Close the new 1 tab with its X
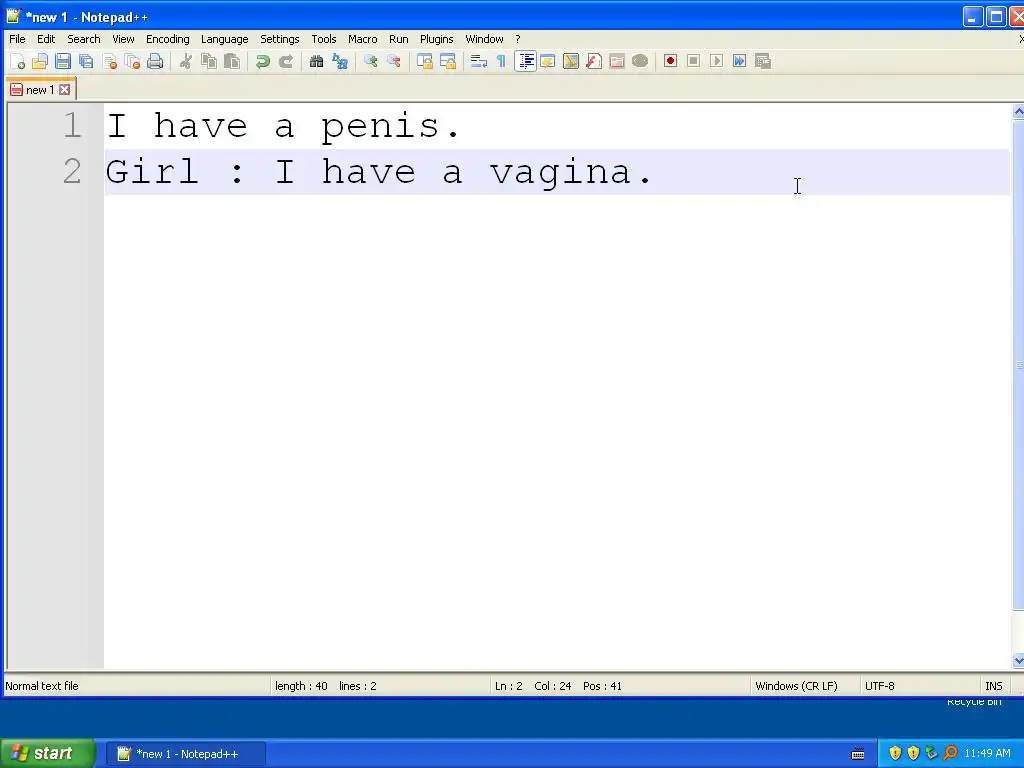This screenshot has width=1024, height=768. [64, 89]
